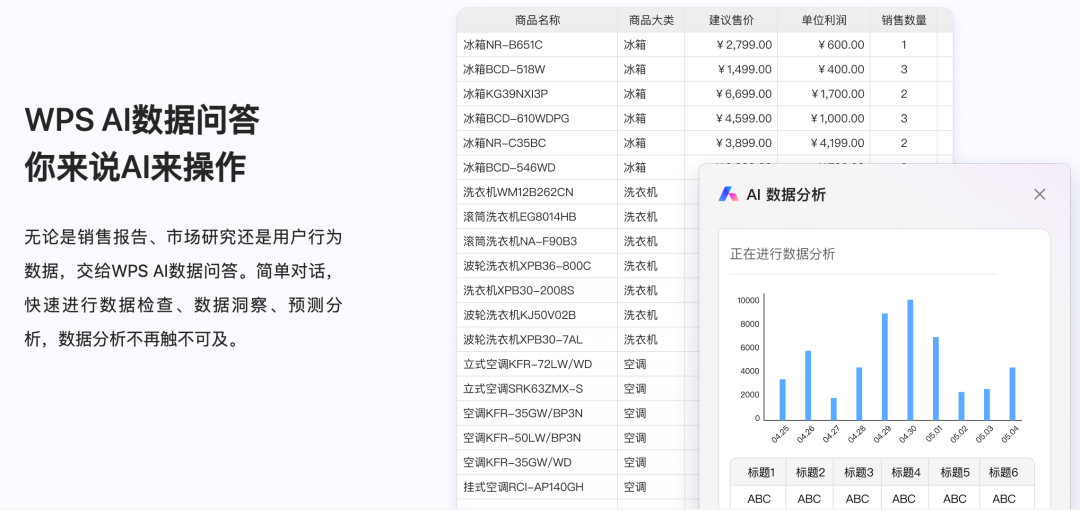The image size is (1080, 515).
Task: Click the 04.30 tallest chart bar
Action: [910, 360]
